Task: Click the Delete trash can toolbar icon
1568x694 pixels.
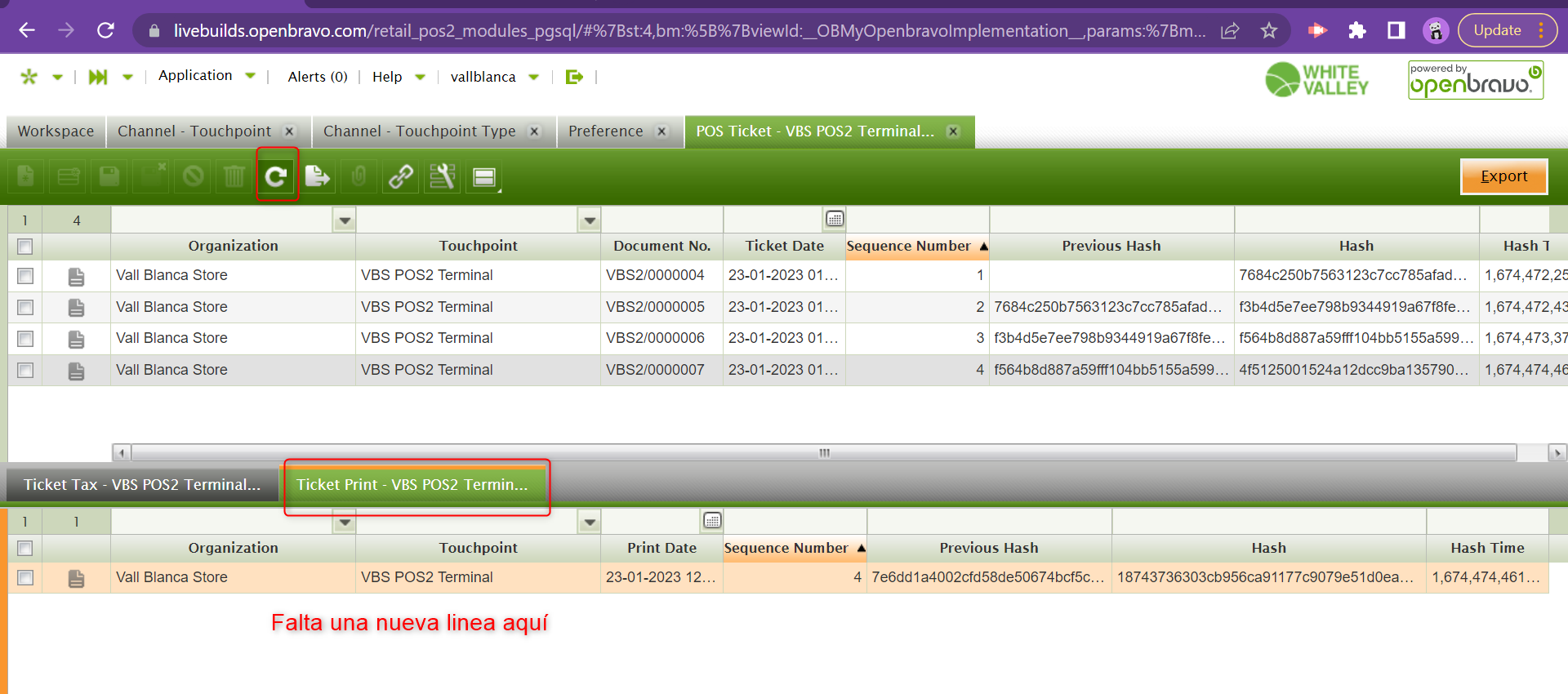Action: 234,176
